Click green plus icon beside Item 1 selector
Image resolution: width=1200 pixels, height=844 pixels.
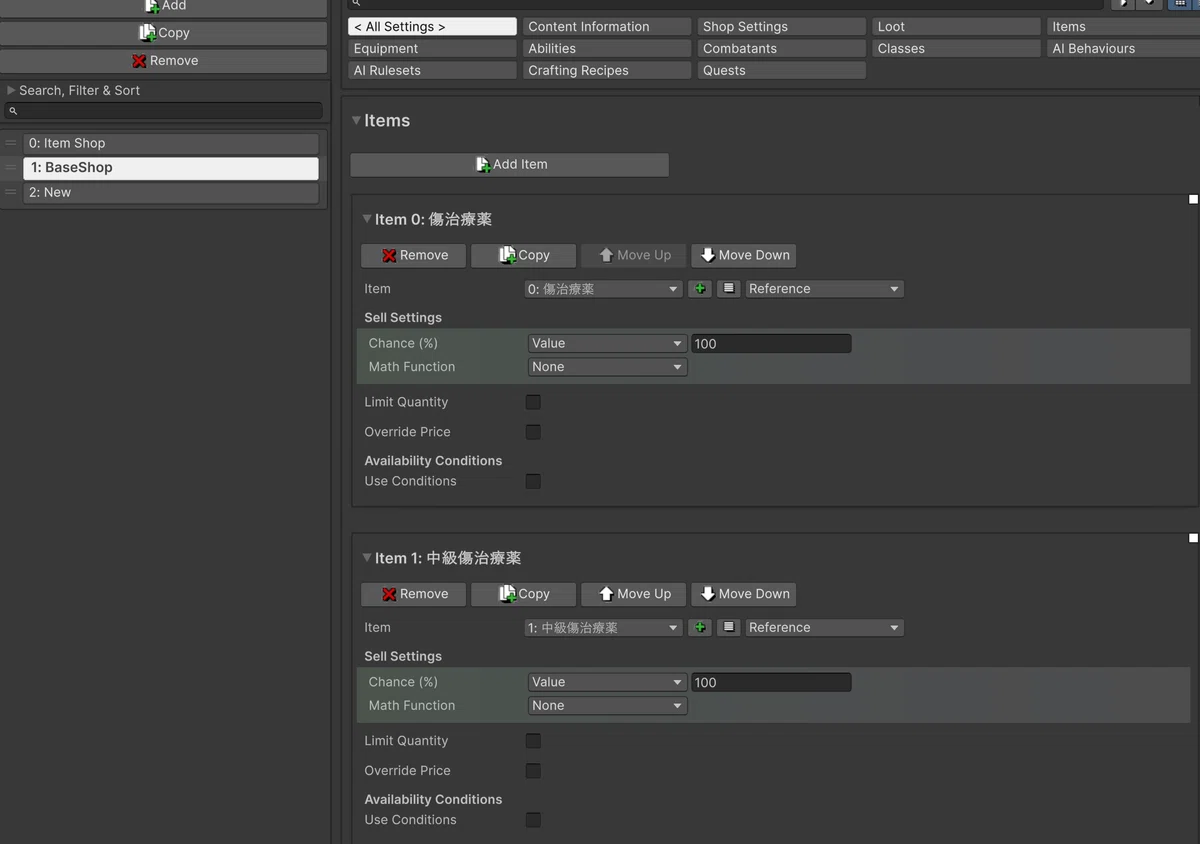point(700,628)
